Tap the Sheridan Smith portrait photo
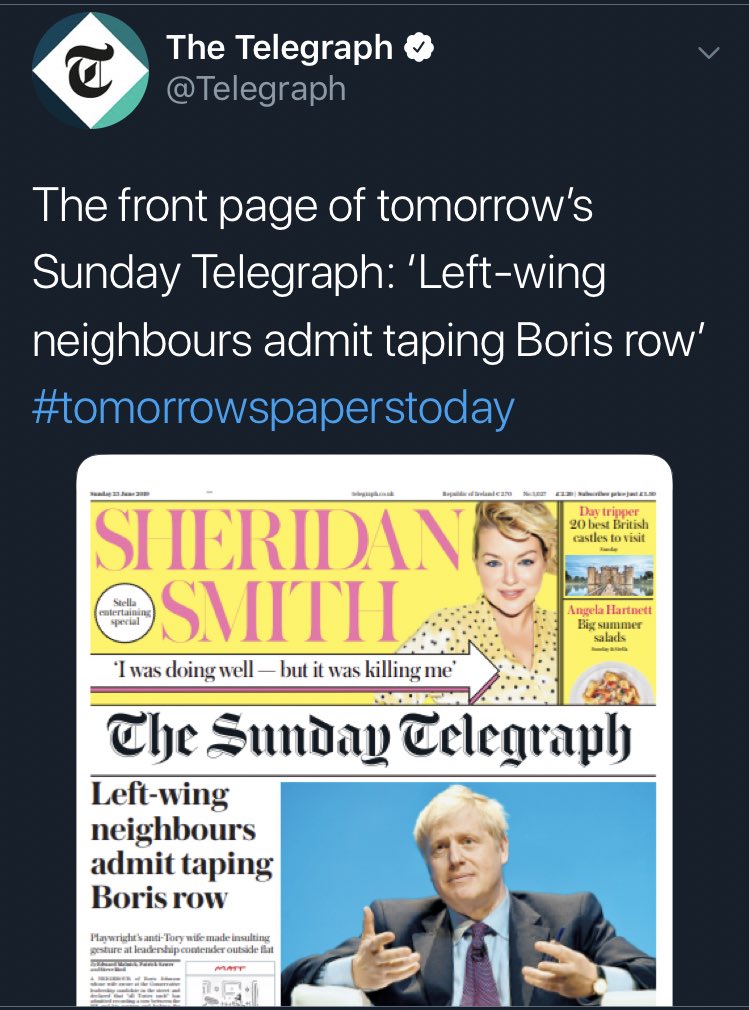Viewport: 749px width, 1010px height. coord(509,603)
